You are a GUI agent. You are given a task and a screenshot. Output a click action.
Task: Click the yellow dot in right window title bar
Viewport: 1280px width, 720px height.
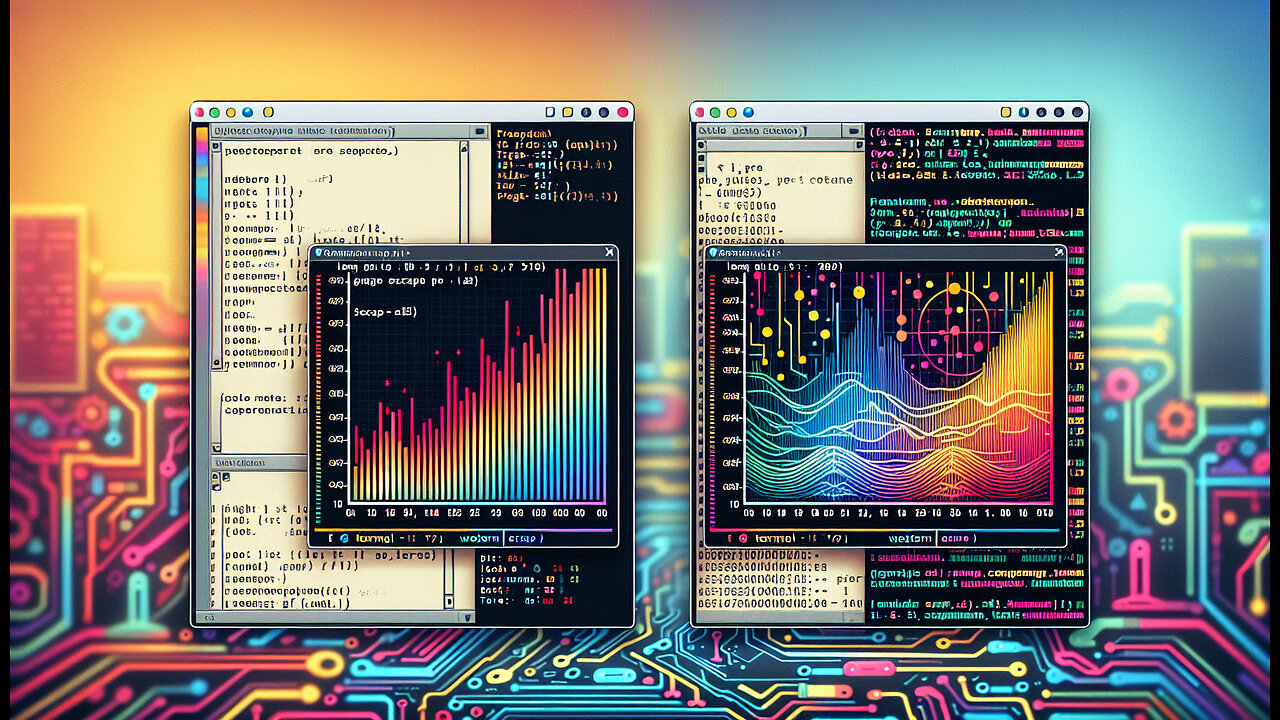click(731, 112)
